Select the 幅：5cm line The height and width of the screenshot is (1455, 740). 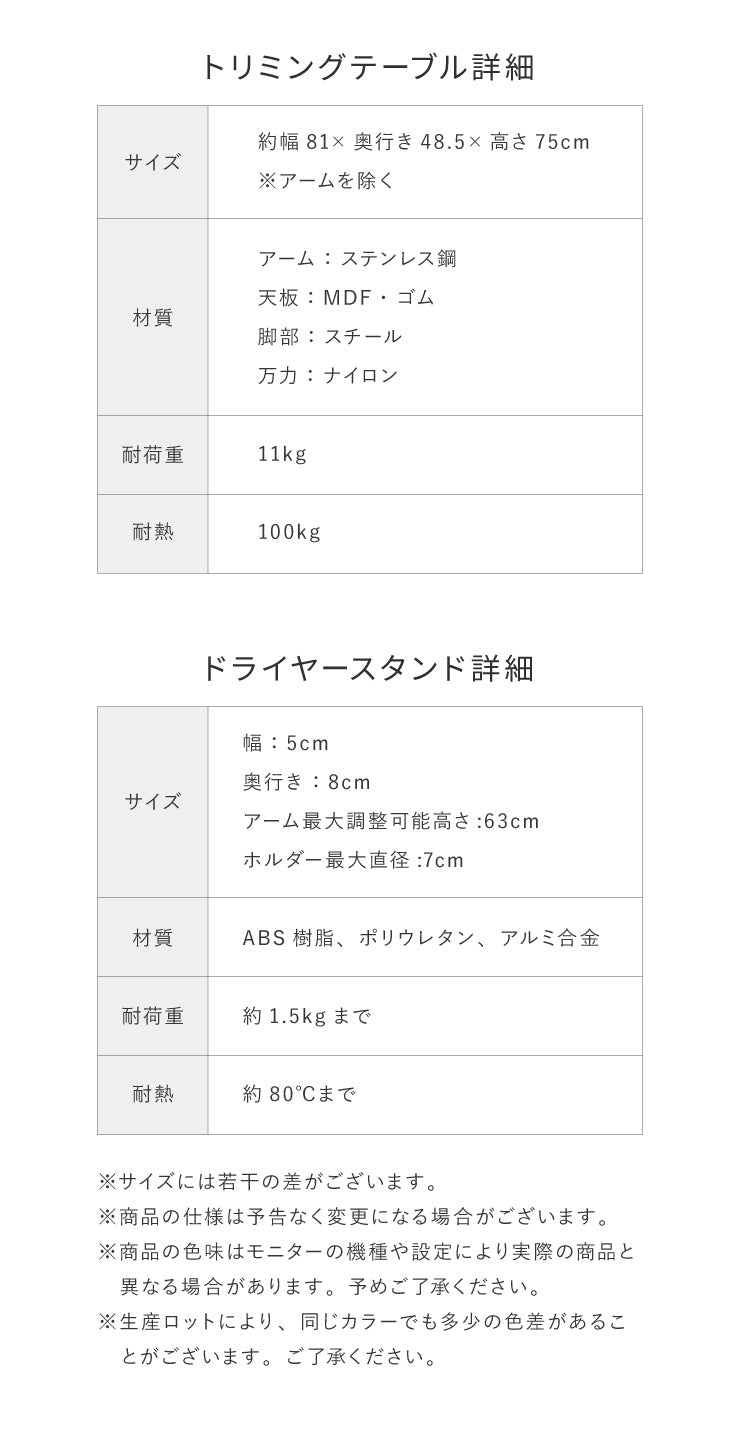coord(286,743)
